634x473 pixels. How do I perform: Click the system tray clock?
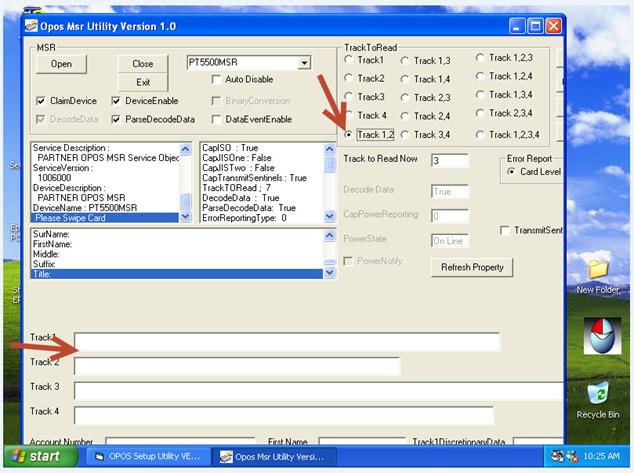[x=601, y=456]
